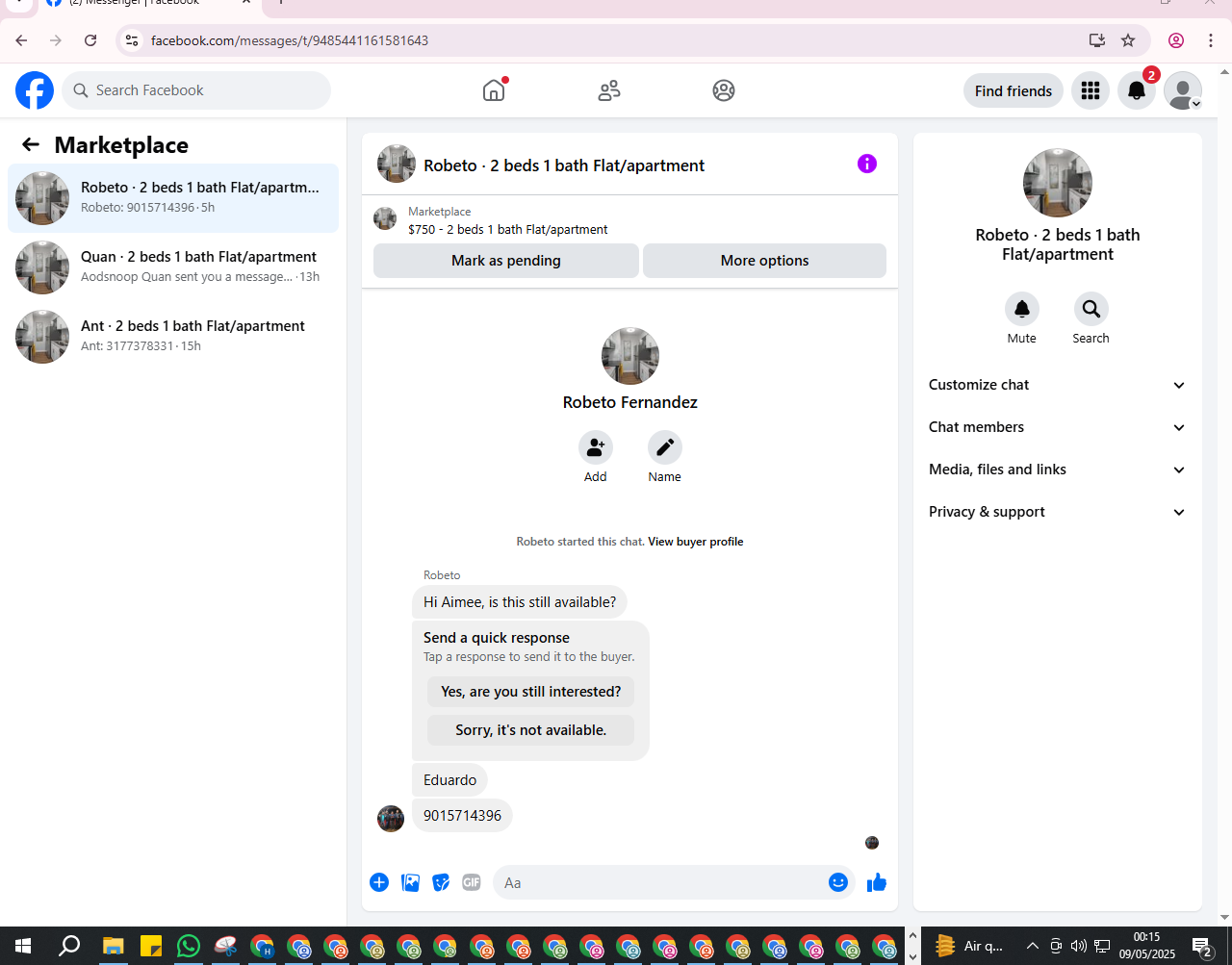Open the Groups icon in top navigation
The width and height of the screenshot is (1232, 965).
click(724, 90)
